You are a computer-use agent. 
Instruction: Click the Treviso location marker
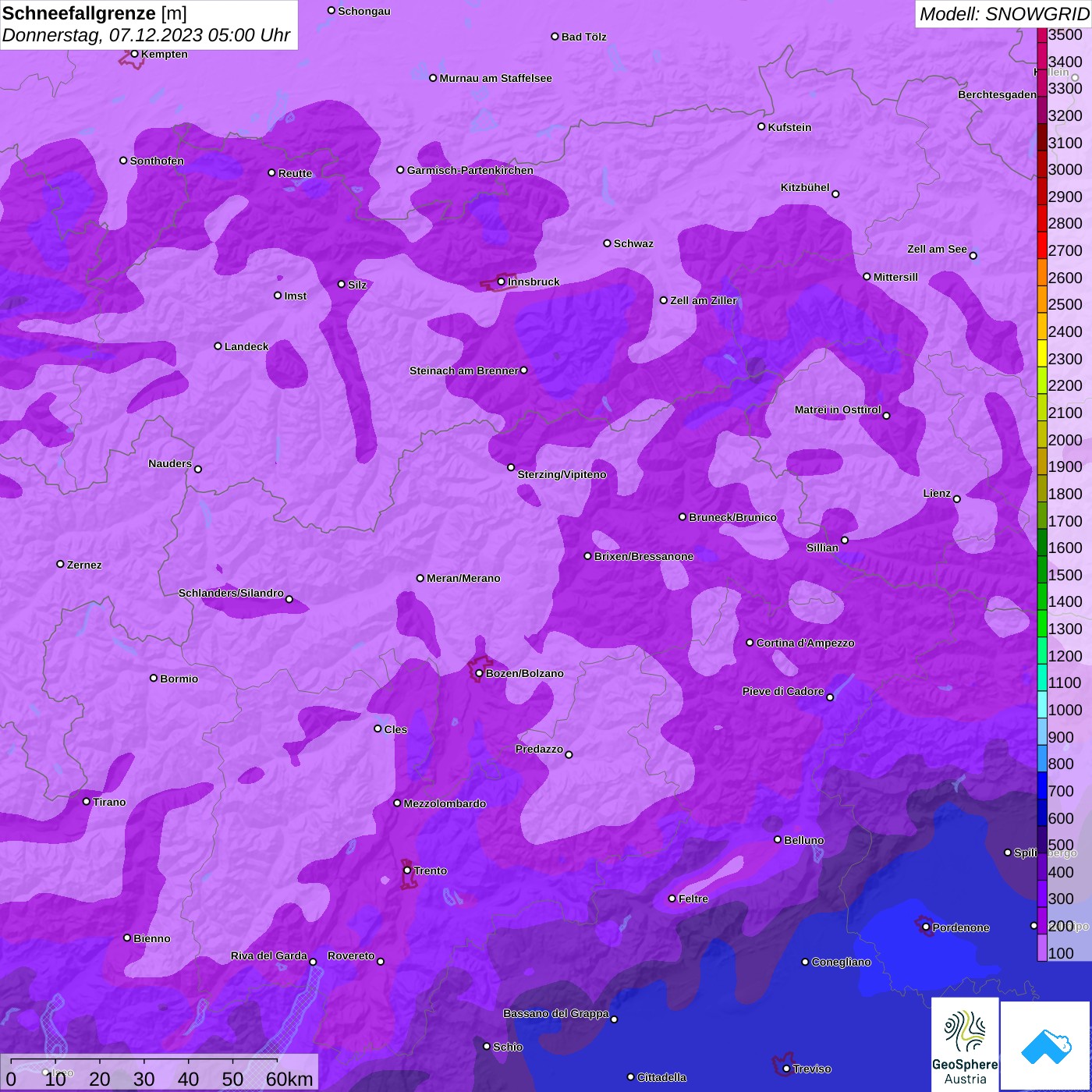pyautogui.click(x=786, y=1069)
